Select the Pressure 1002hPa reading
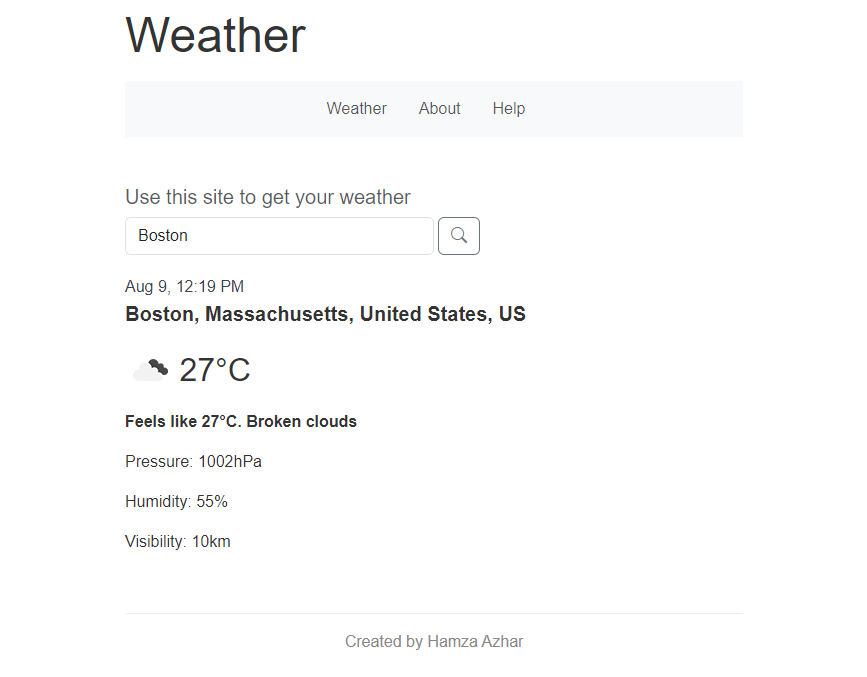 pyautogui.click(x=193, y=461)
